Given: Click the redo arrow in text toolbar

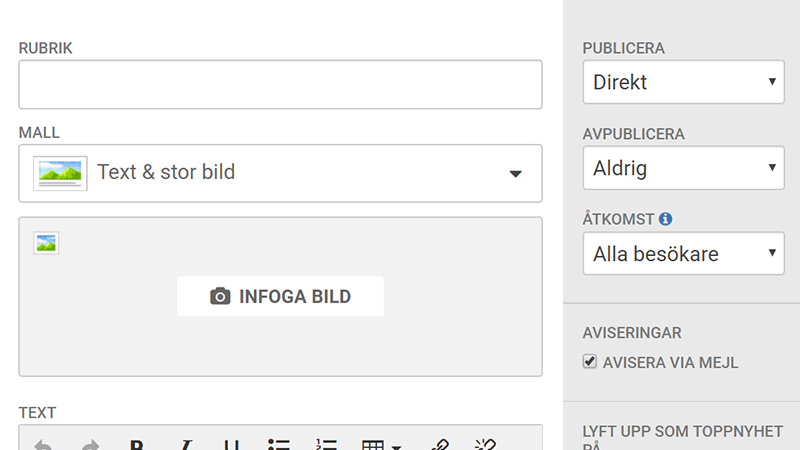Looking at the screenshot, I should click(x=89, y=446).
